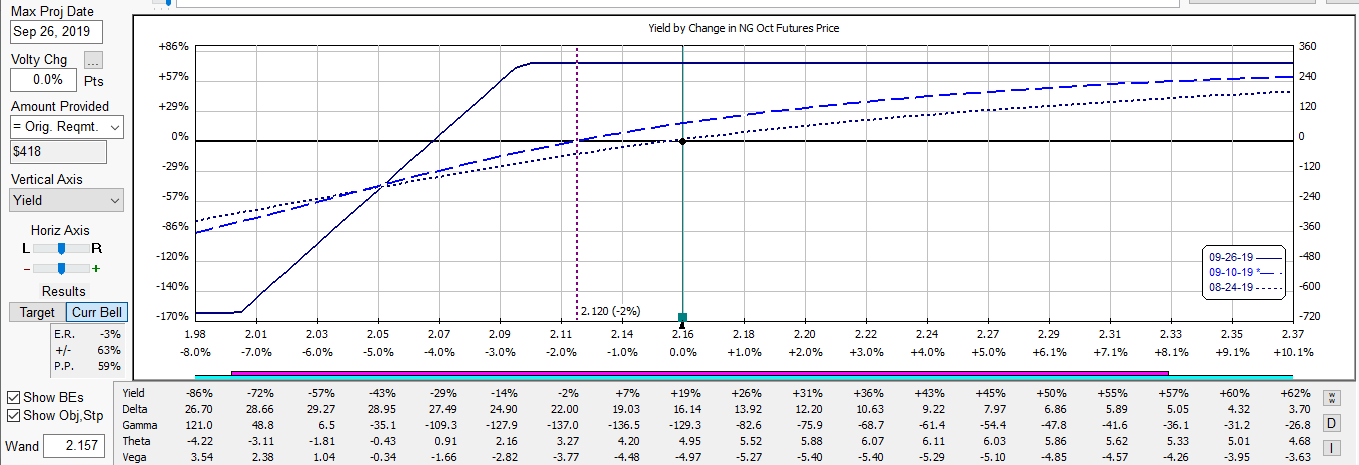1359x465 pixels.
Task: Open the Vertical Axis Yield dropdown
Action: pos(67,200)
